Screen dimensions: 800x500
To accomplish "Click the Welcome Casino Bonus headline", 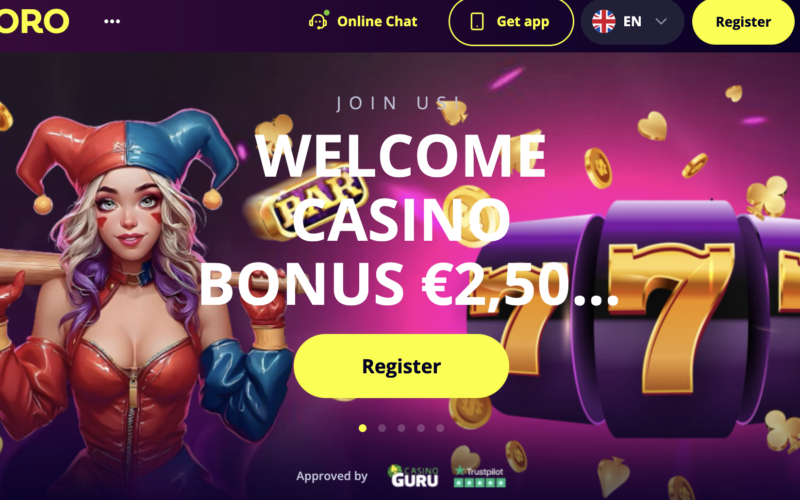I will tap(402, 220).
